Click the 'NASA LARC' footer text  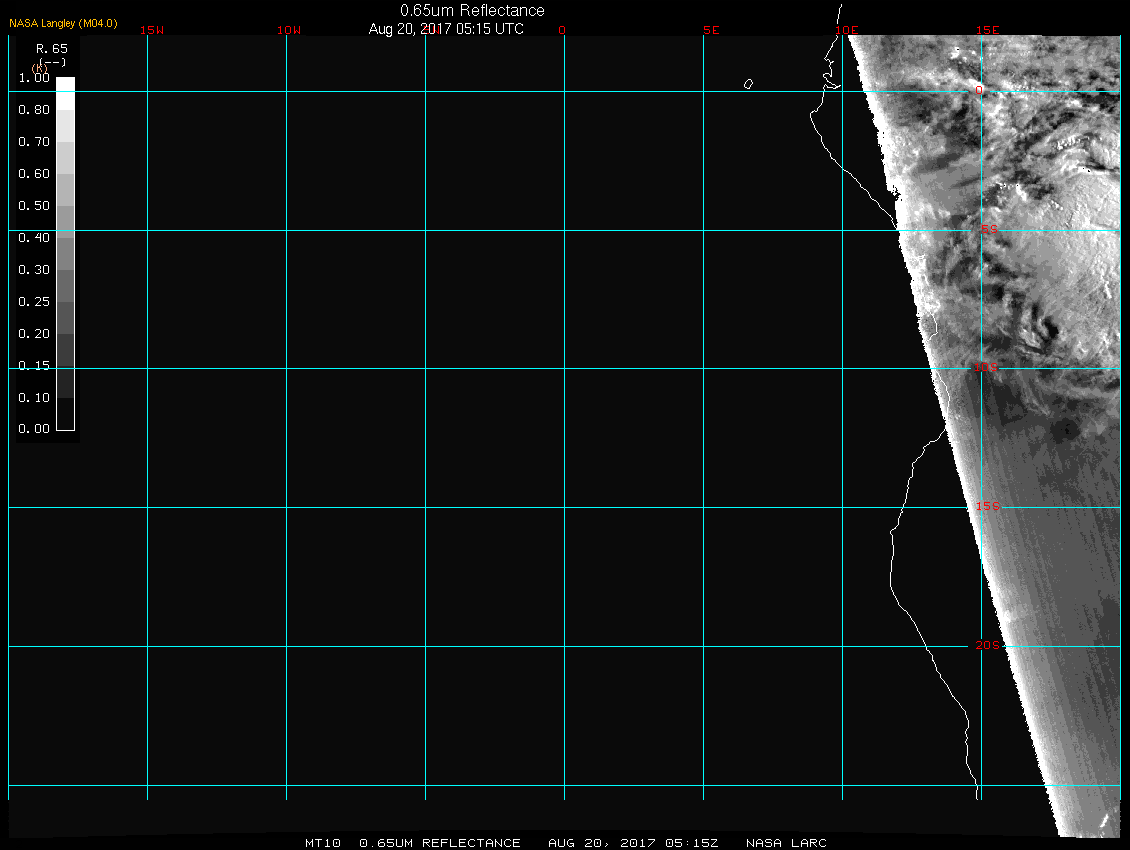(788, 843)
